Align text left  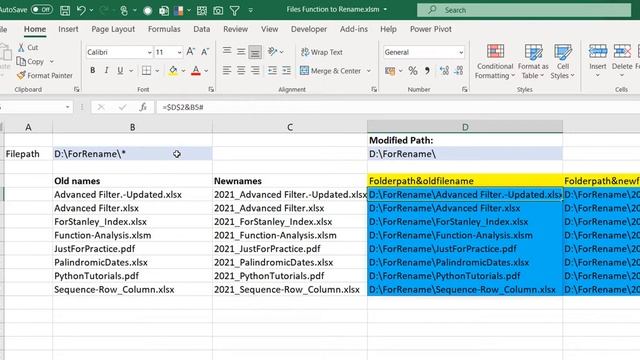(227, 71)
